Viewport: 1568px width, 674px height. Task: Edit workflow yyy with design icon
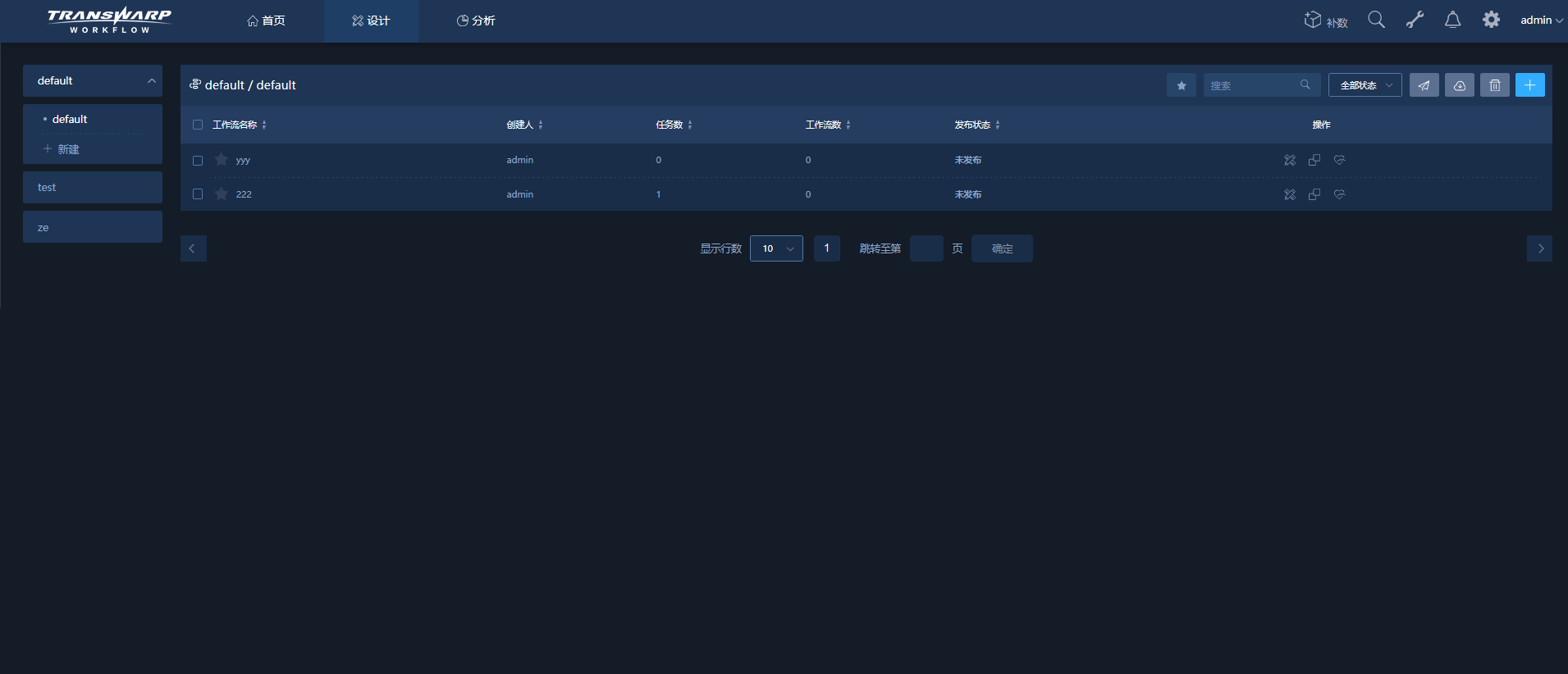click(x=1290, y=160)
